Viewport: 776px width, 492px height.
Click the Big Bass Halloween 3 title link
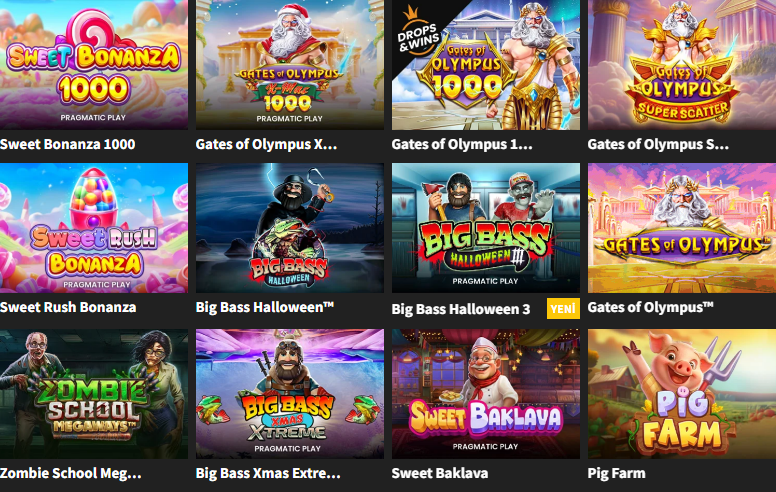pyautogui.click(x=461, y=309)
